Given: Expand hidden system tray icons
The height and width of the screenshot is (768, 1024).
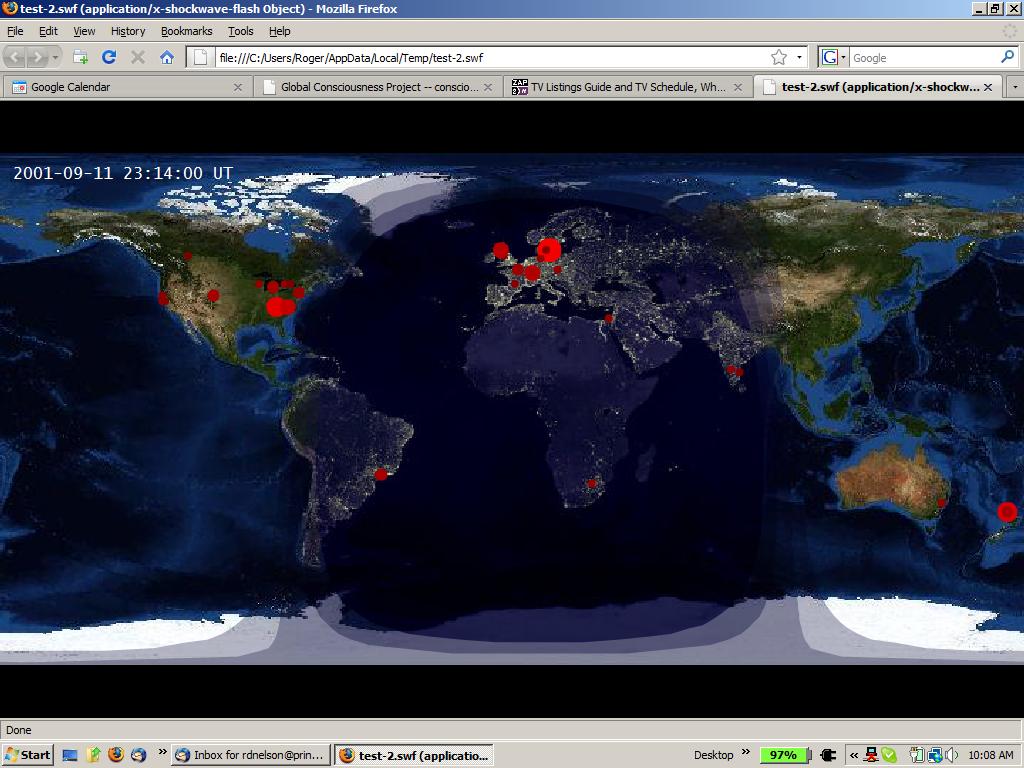Looking at the screenshot, I should point(854,755).
